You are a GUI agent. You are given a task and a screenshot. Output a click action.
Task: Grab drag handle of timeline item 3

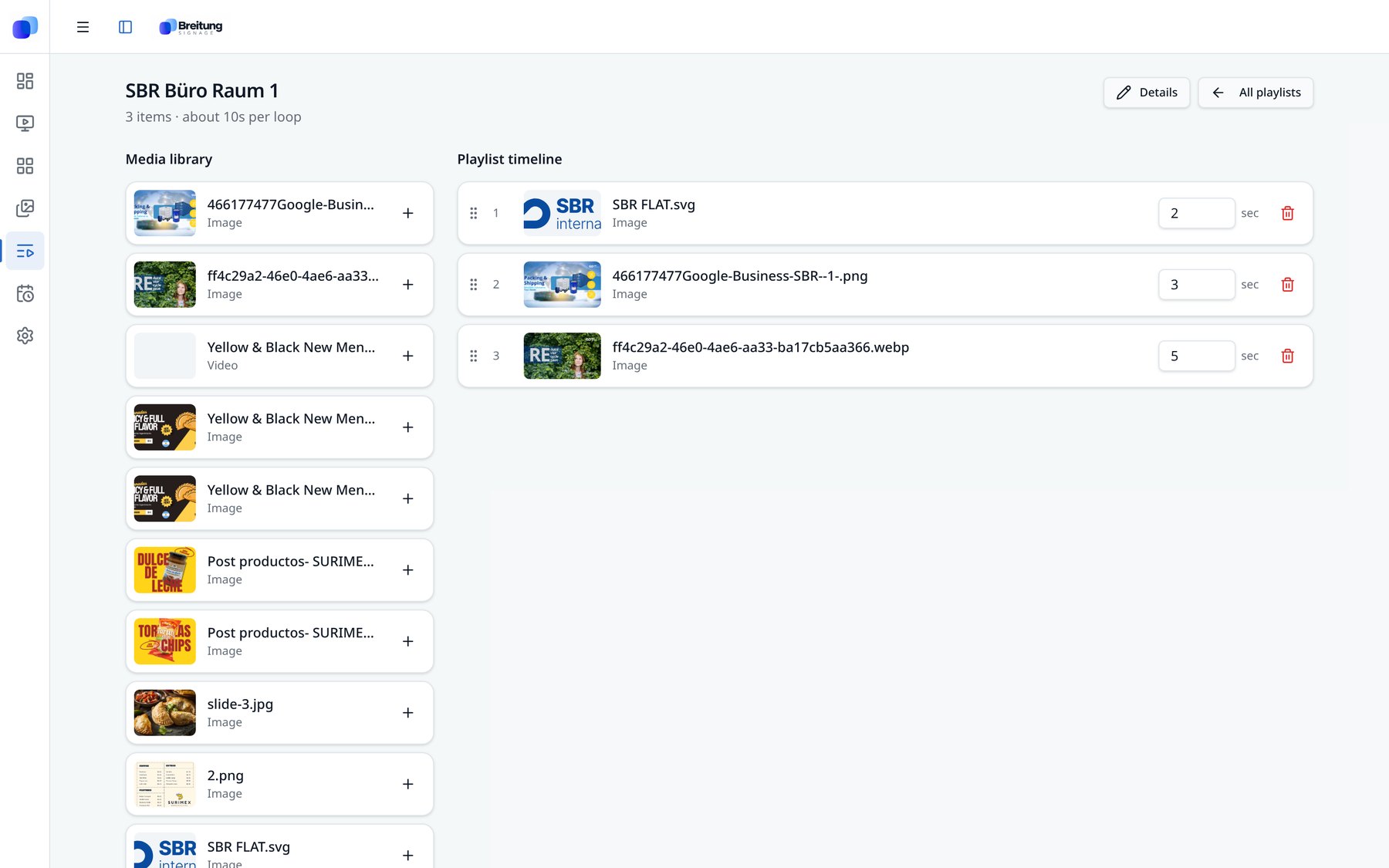coord(474,356)
